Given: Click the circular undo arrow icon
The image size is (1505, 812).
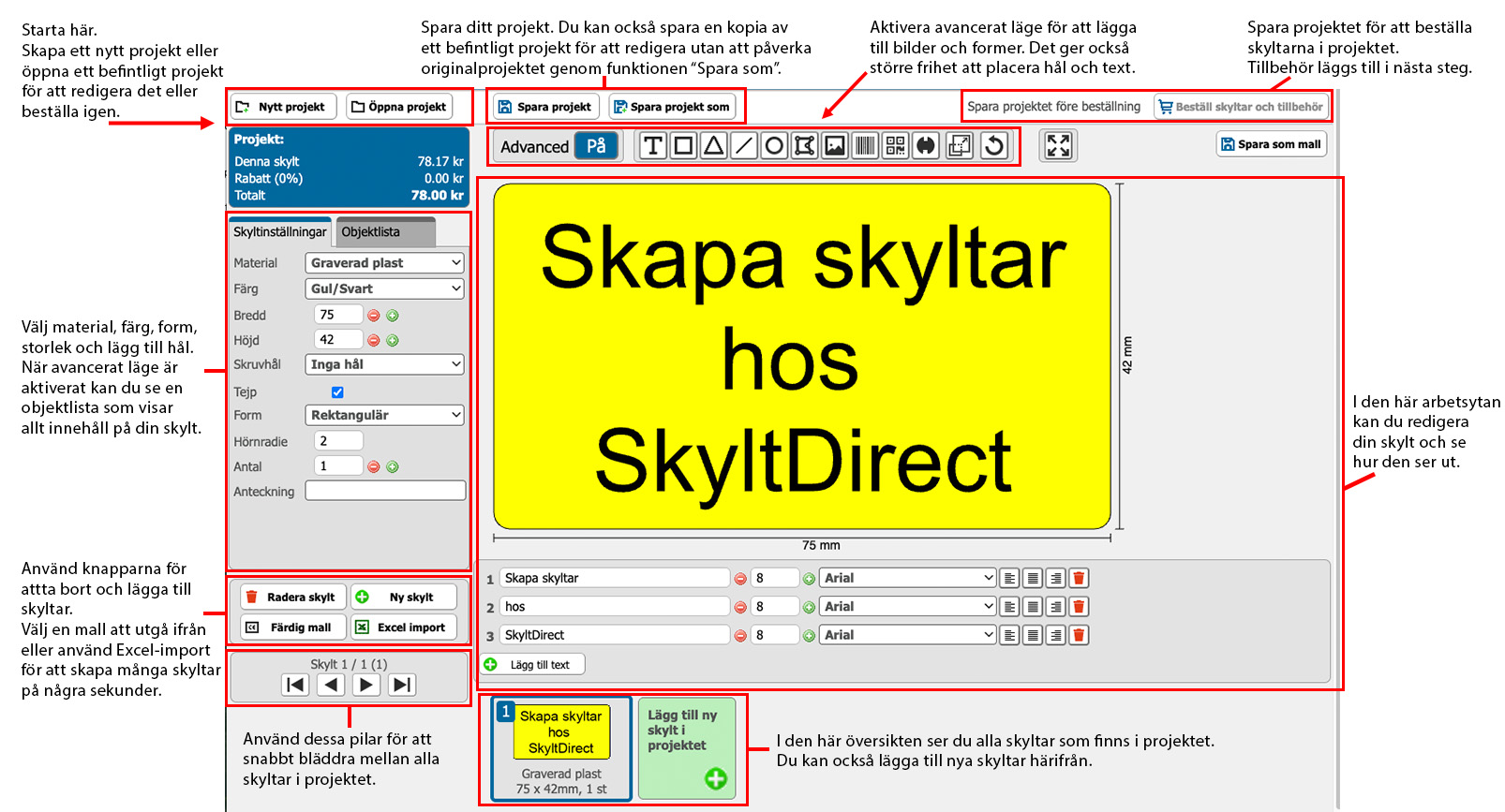Looking at the screenshot, I should pyautogui.click(x=994, y=146).
